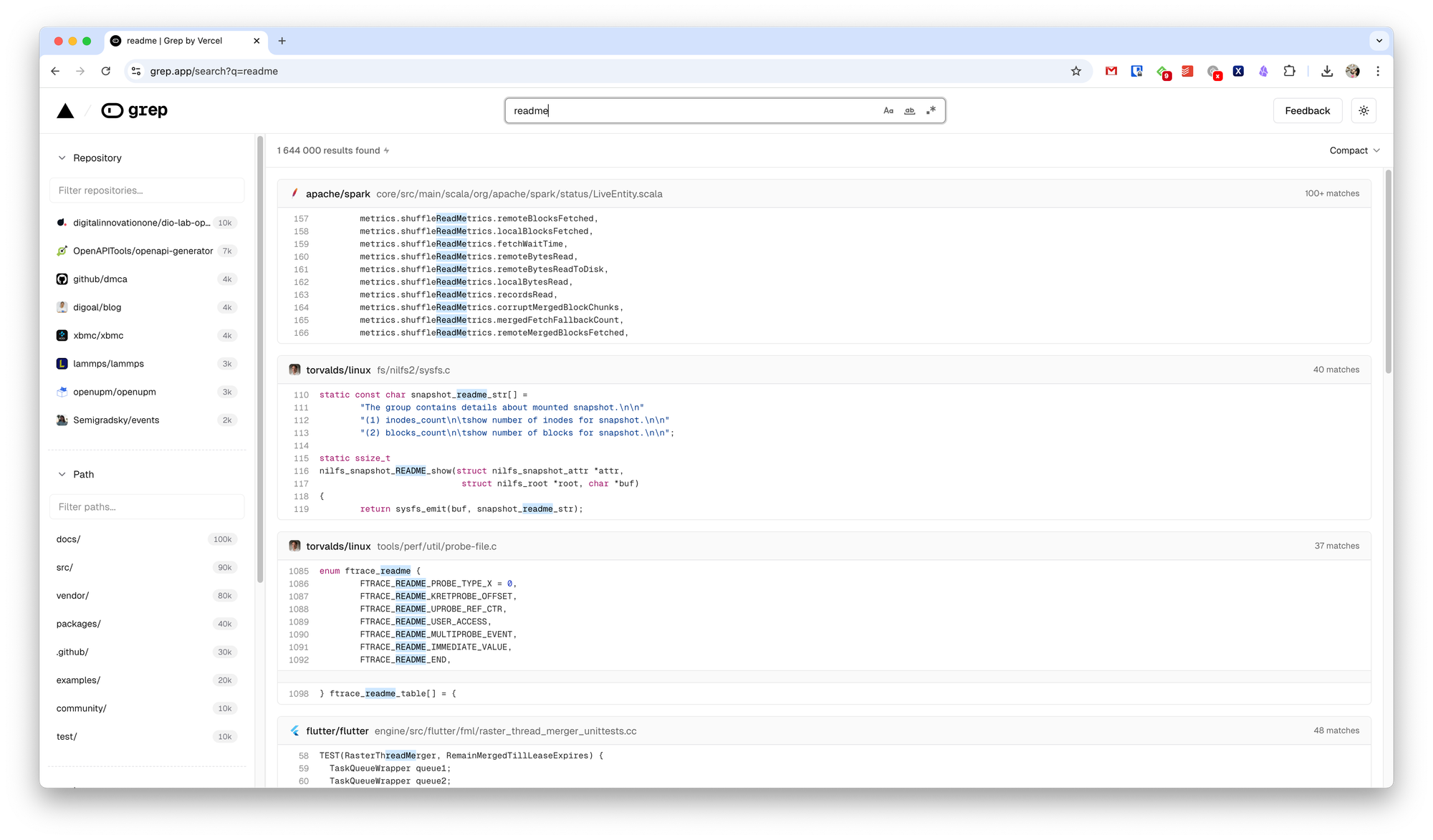This screenshot has width=1433, height=840.
Task: Open Gmail extension icon
Action: pos(1111,71)
